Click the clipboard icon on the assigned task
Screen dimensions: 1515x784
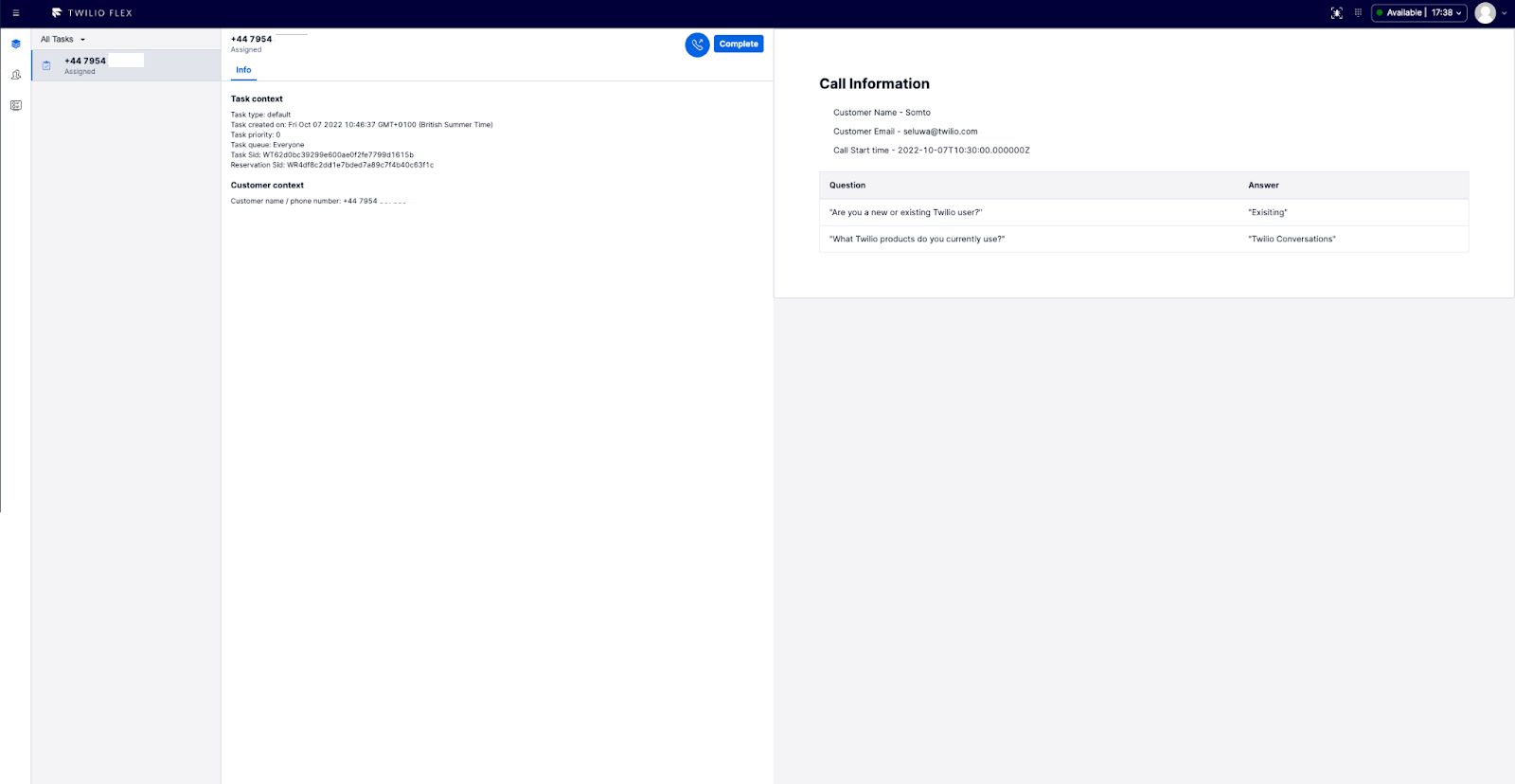pyautogui.click(x=46, y=65)
